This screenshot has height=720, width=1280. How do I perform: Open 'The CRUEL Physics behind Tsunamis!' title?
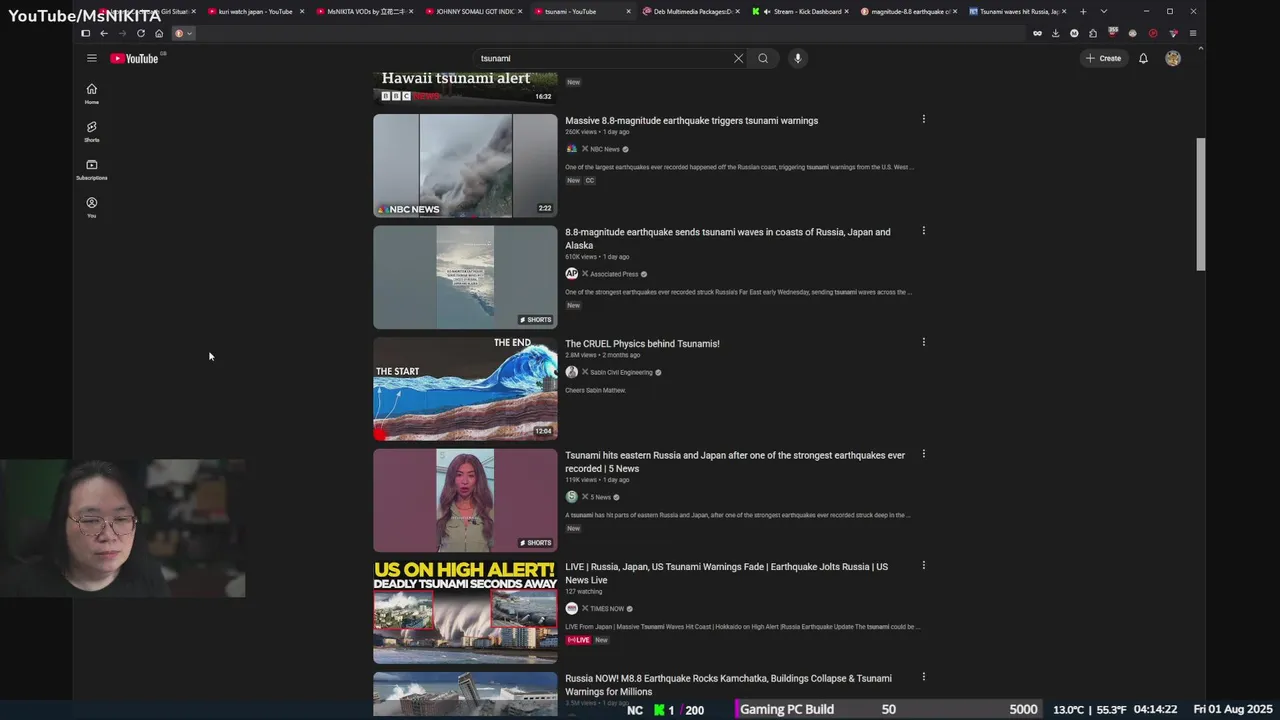642,344
